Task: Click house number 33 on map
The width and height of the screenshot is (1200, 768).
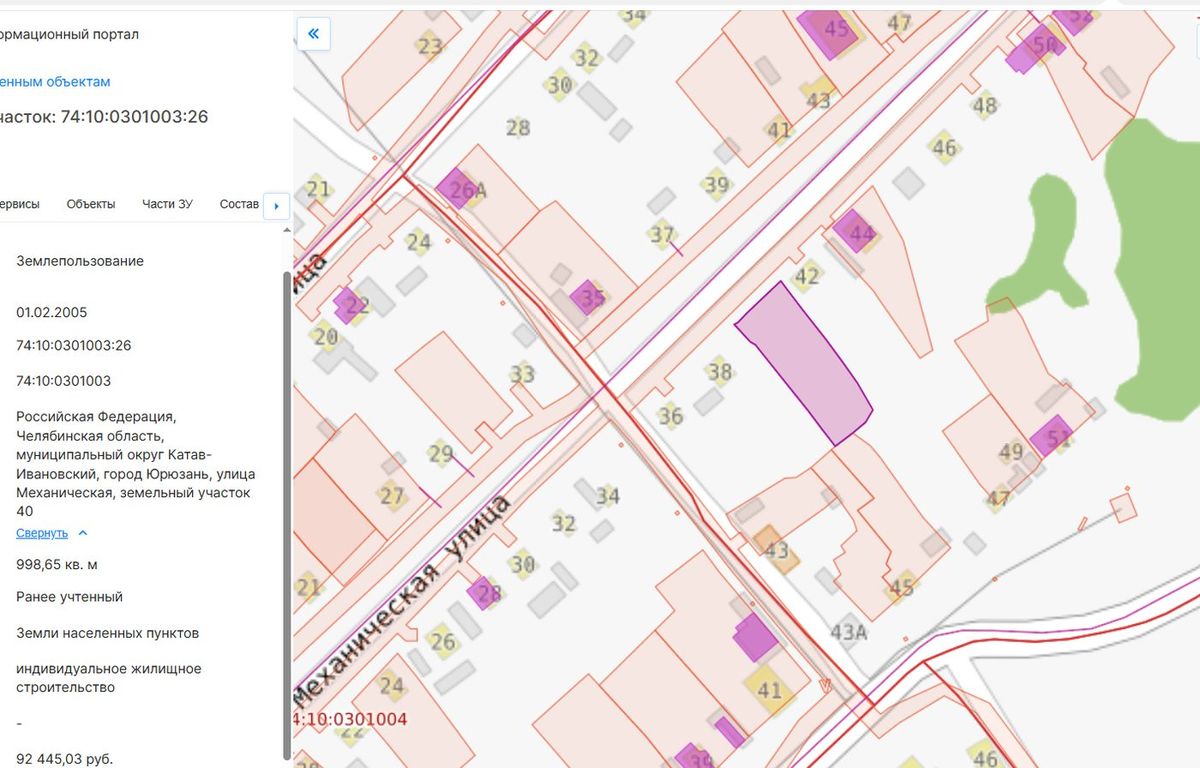Action: pyautogui.click(x=522, y=375)
